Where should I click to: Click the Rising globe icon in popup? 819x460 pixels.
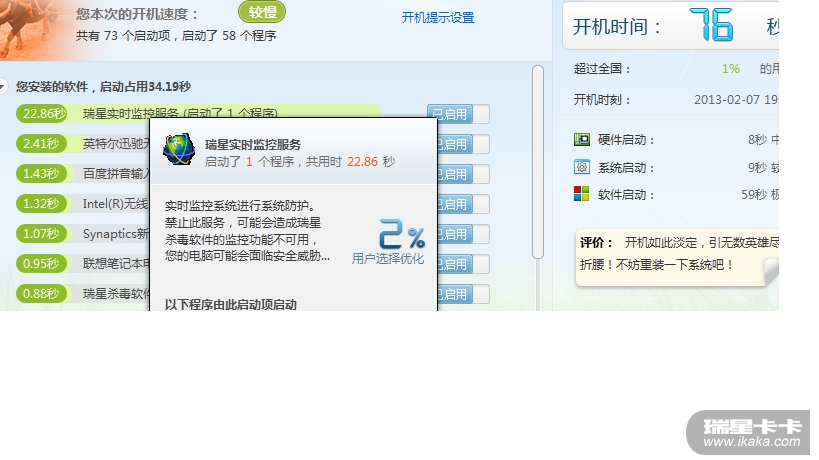click(x=179, y=150)
